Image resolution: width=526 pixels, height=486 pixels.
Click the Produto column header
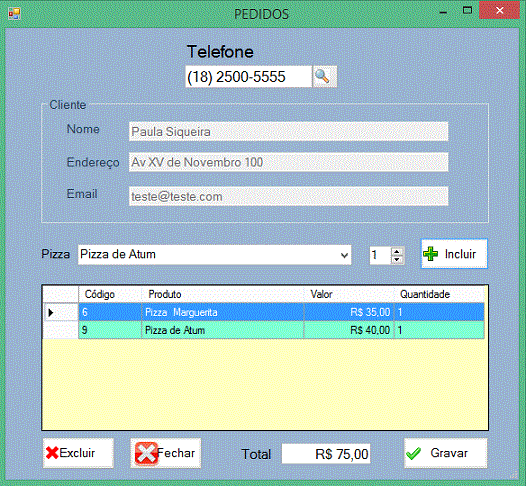point(223,294)
